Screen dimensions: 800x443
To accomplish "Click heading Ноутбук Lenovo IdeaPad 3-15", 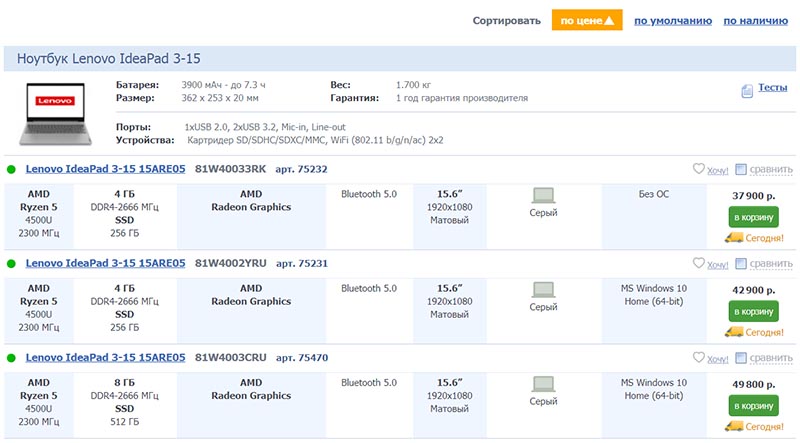I will pyautogui.click(x=109, y=59).
